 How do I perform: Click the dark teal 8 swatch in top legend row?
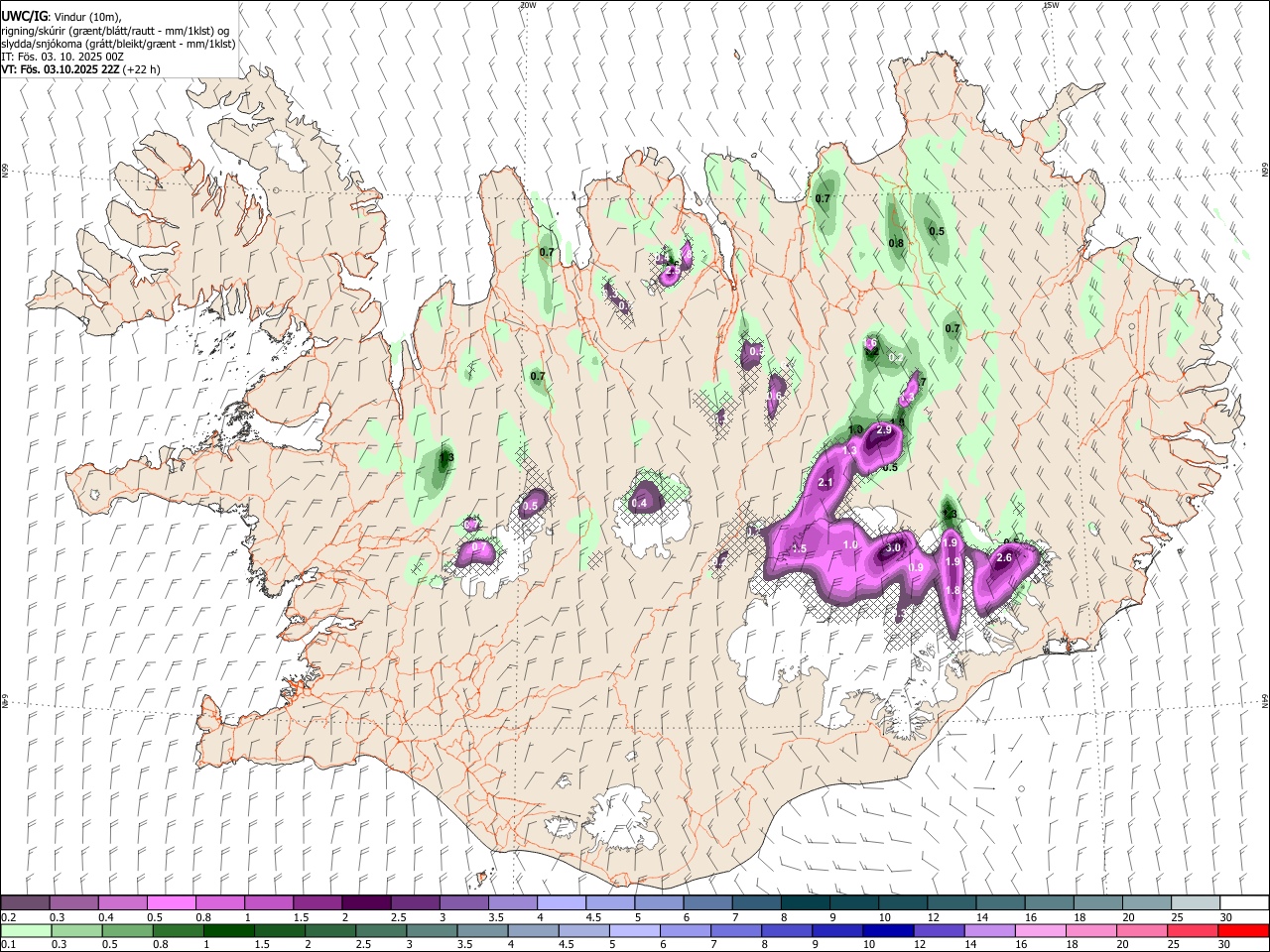805,903
